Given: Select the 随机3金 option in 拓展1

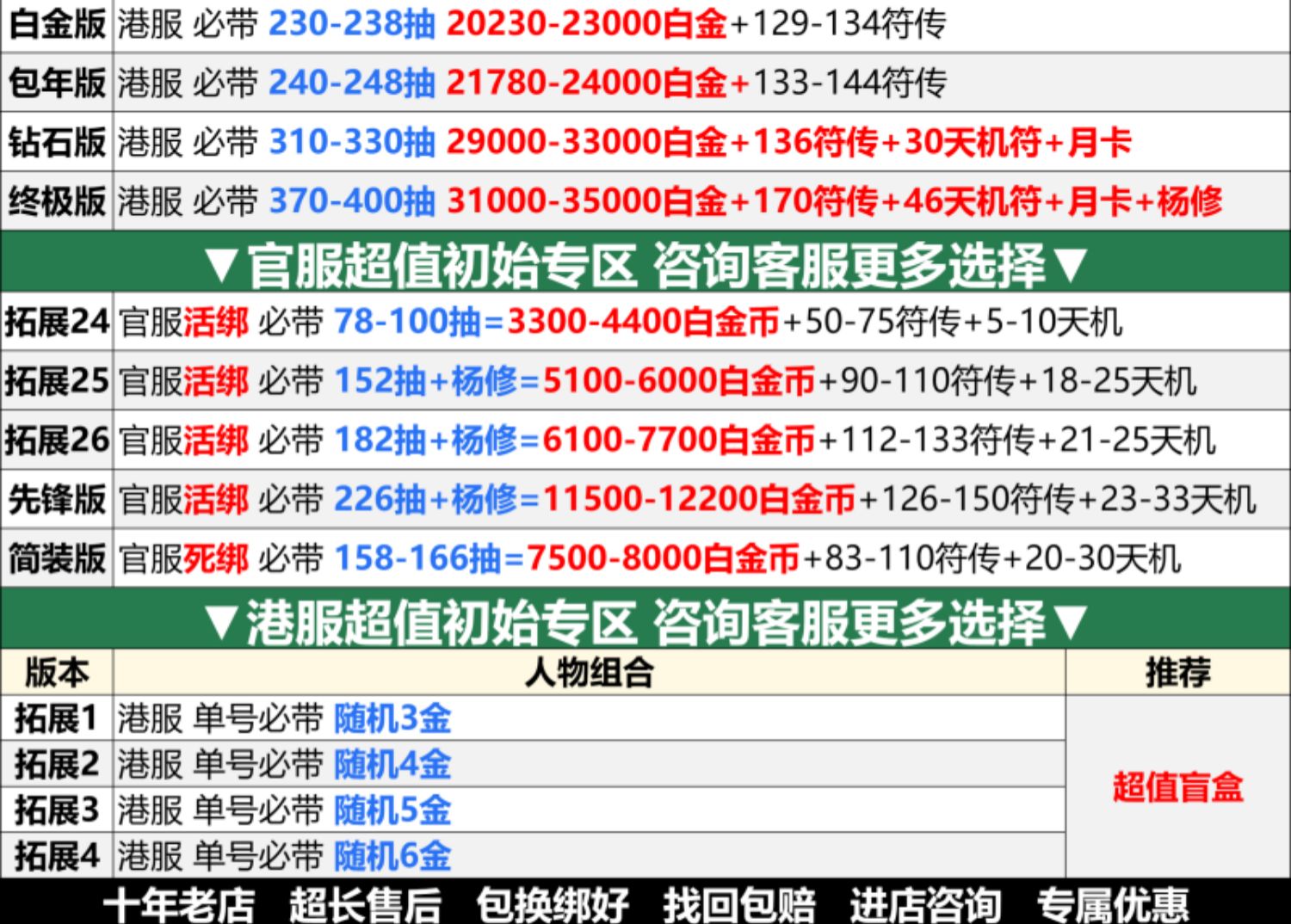Looking at the screenshot, I should pos(392,718).
